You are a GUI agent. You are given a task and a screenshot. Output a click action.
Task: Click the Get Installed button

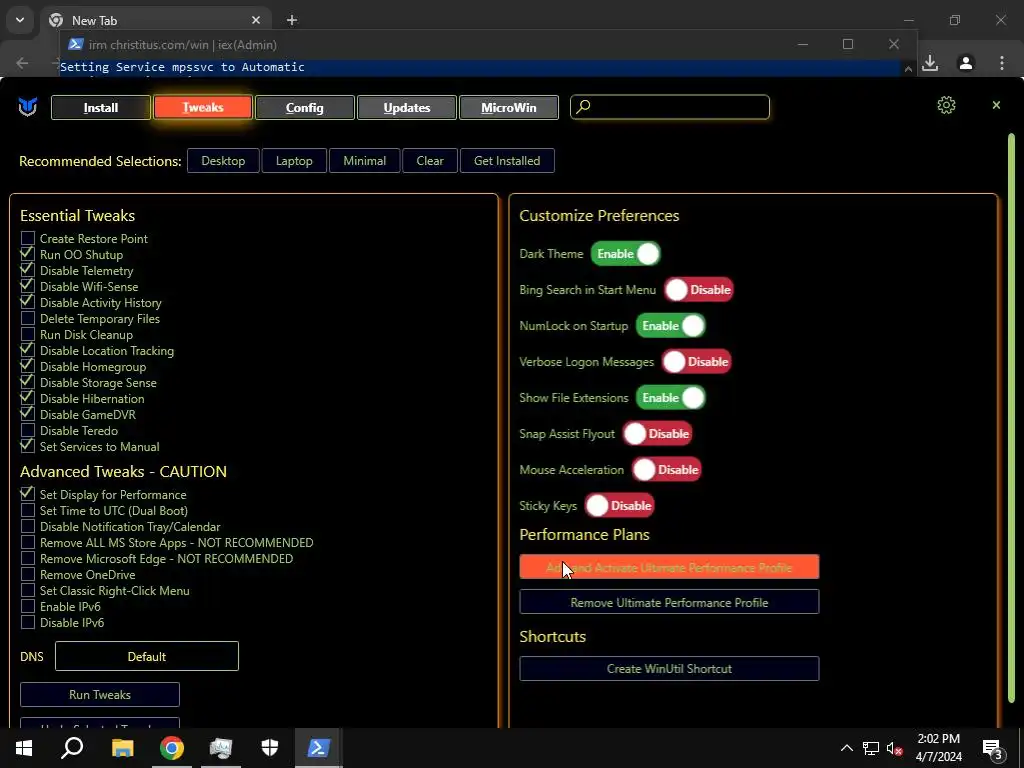point(507,161)
